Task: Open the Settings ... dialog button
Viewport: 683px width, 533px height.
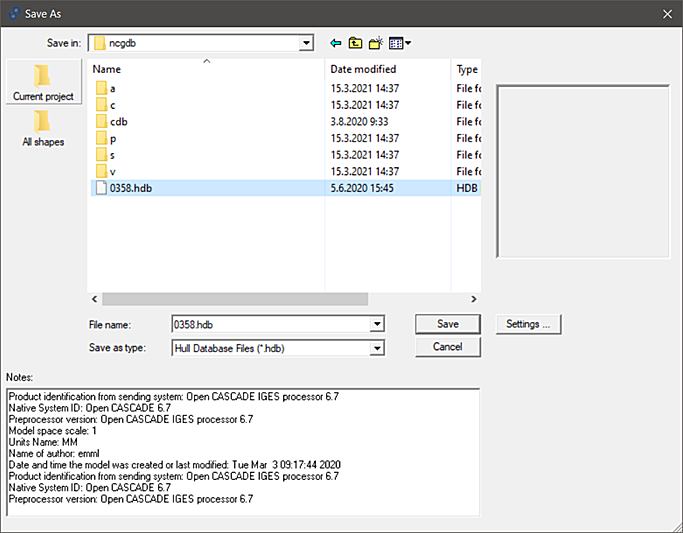Action: tap(528, 324)
